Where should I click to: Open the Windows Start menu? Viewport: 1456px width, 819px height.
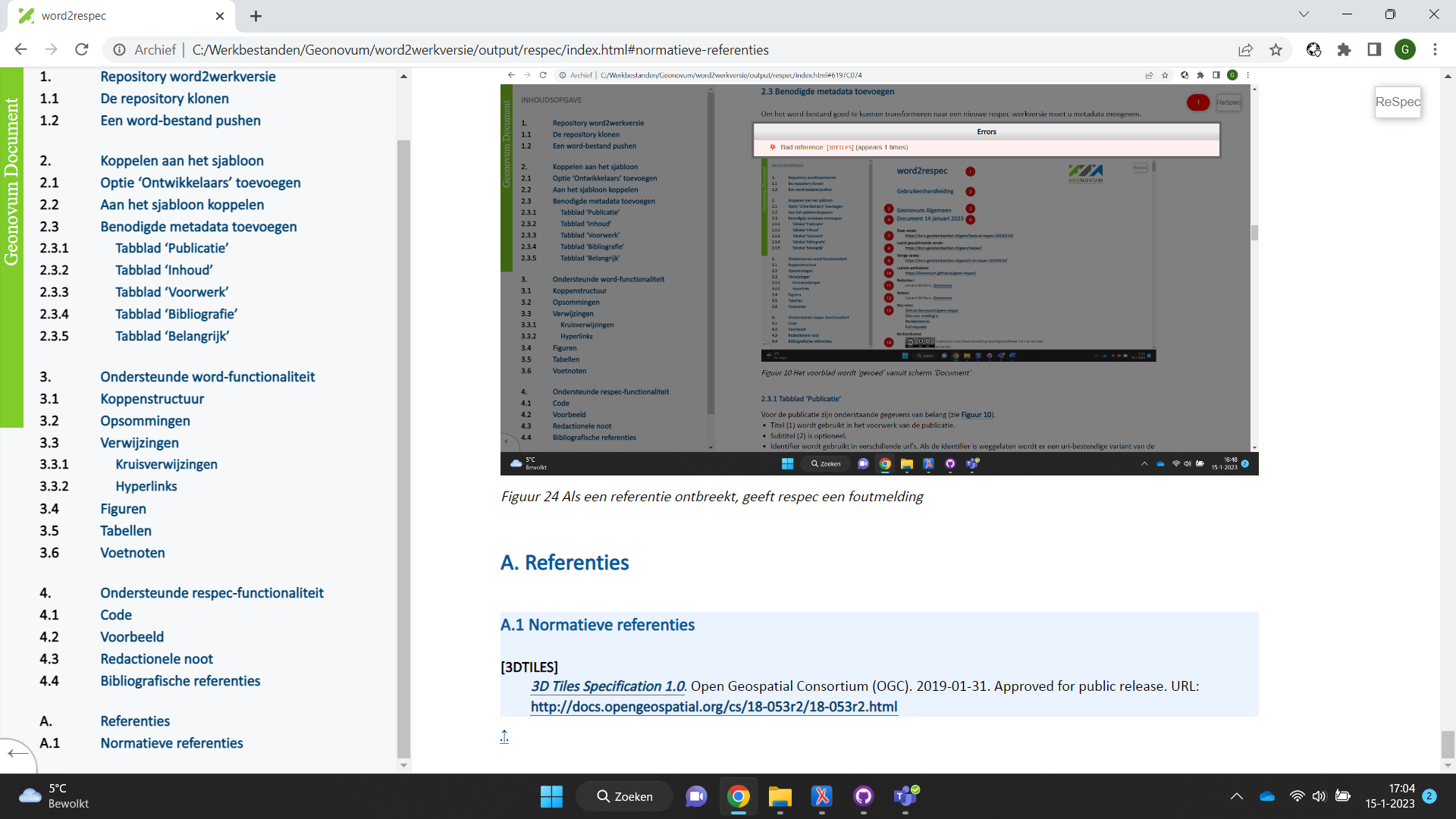pyautogui.click(x=551, y=796)
